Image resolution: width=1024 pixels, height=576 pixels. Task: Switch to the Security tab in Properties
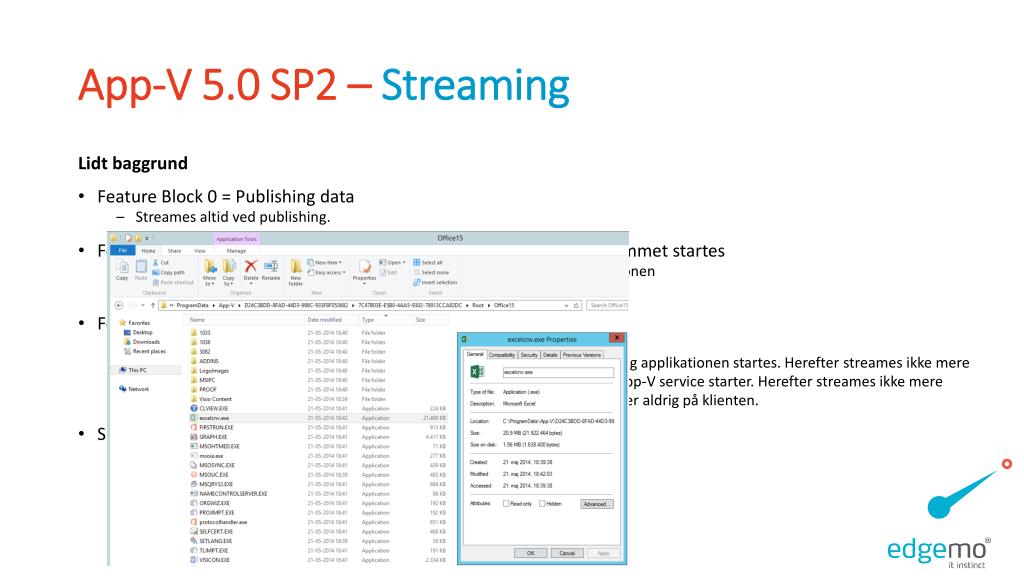[x=529, y=355]
